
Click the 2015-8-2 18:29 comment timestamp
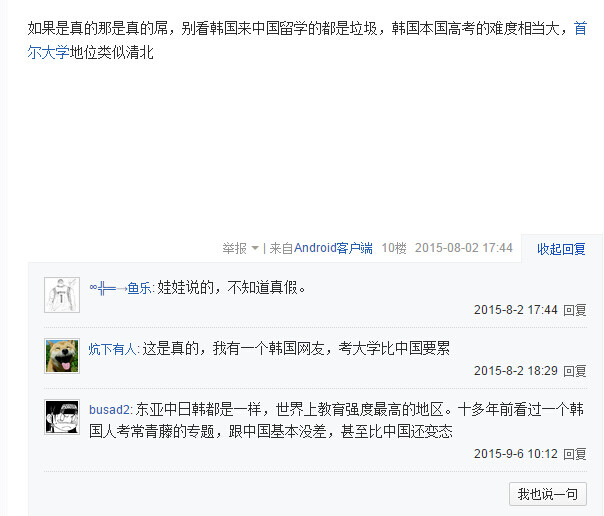516,371
